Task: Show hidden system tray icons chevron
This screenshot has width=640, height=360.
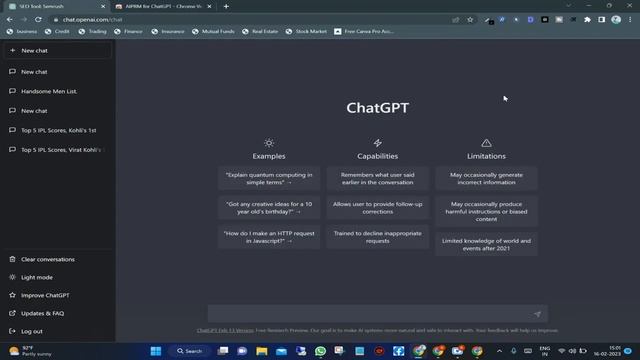Action: (x=499, y=351)
